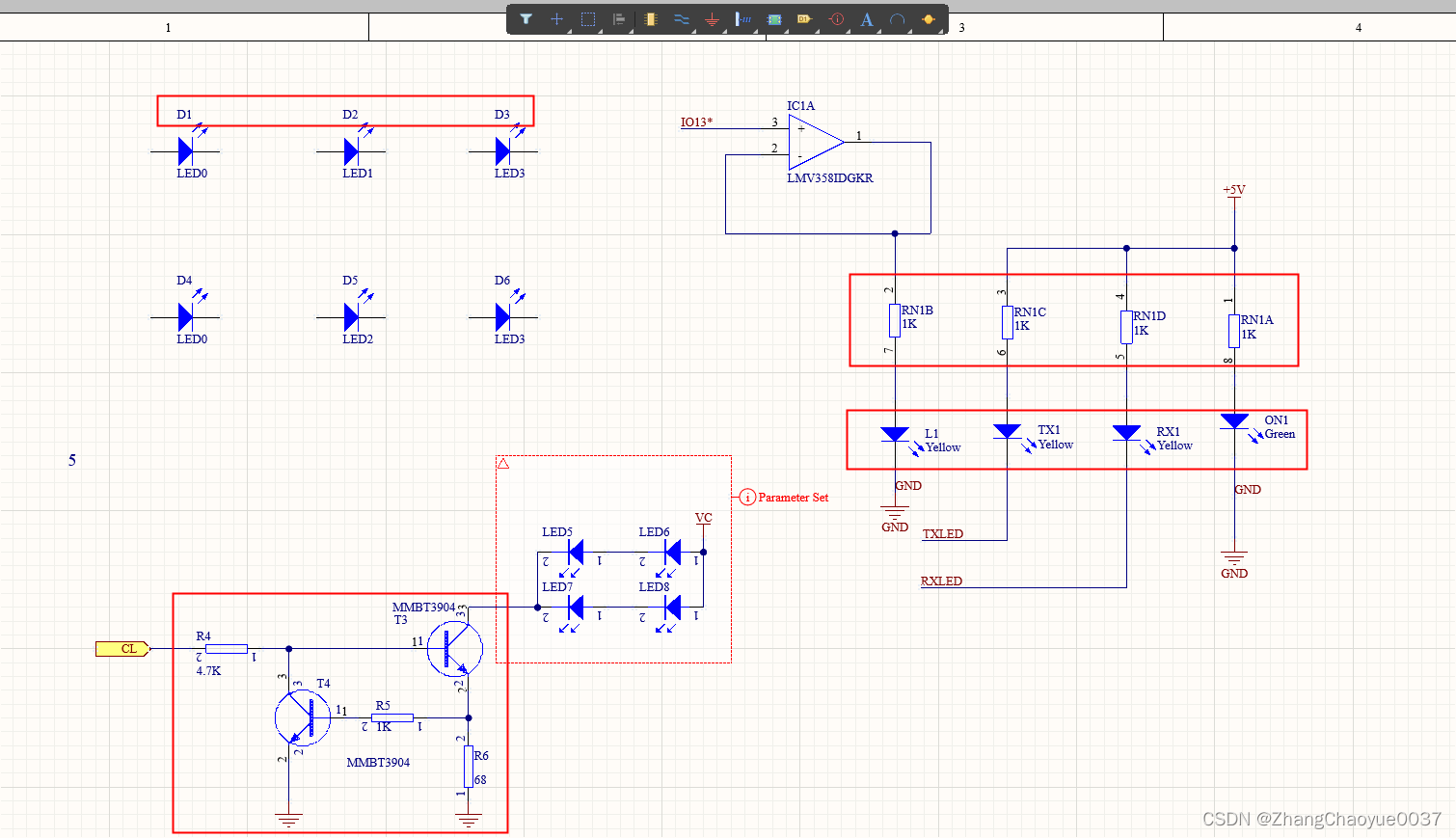Click the +5V power port
Screen dimensions: 1456x838
coord(1234,190)
